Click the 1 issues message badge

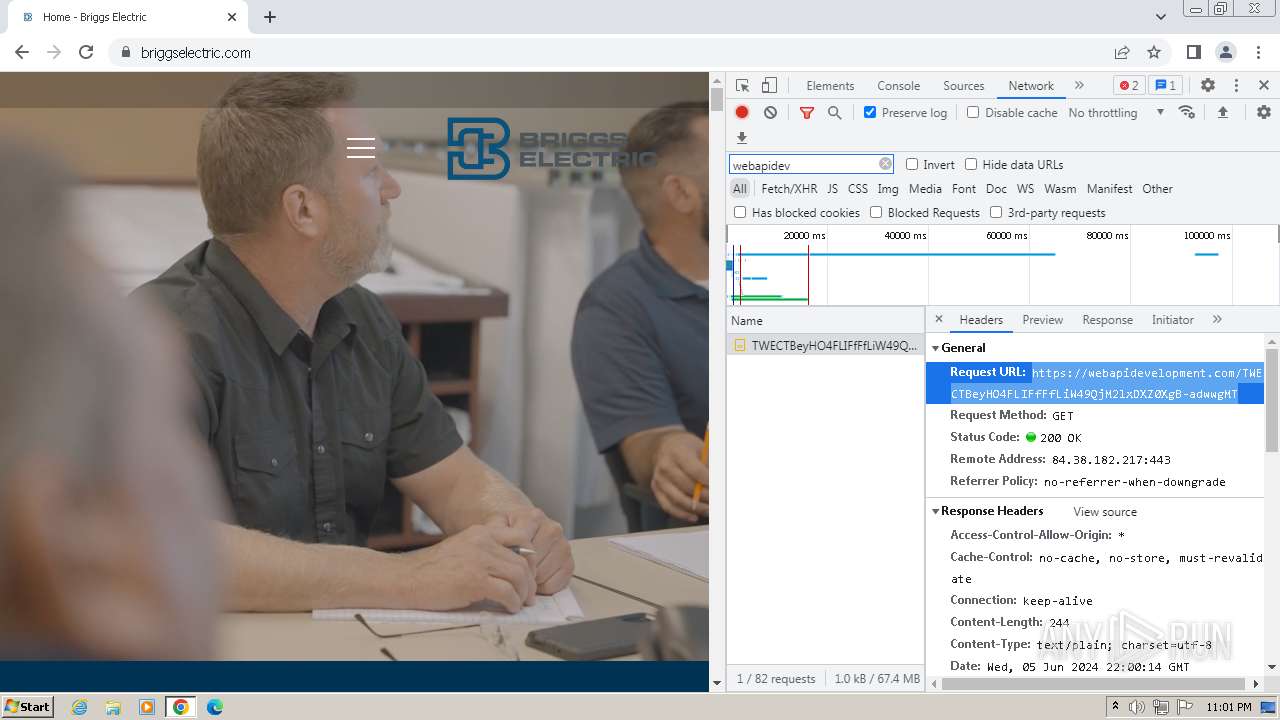pos(1164,86)
